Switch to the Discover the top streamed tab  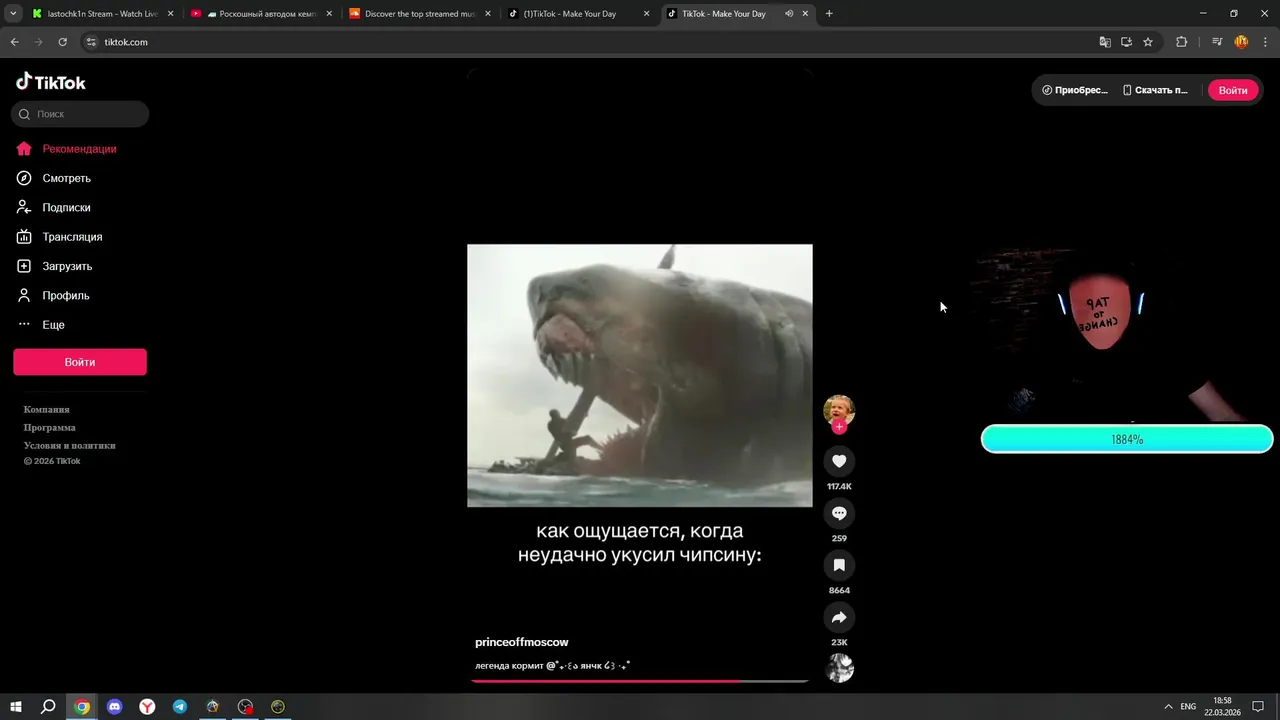click(x=420, y=14)
